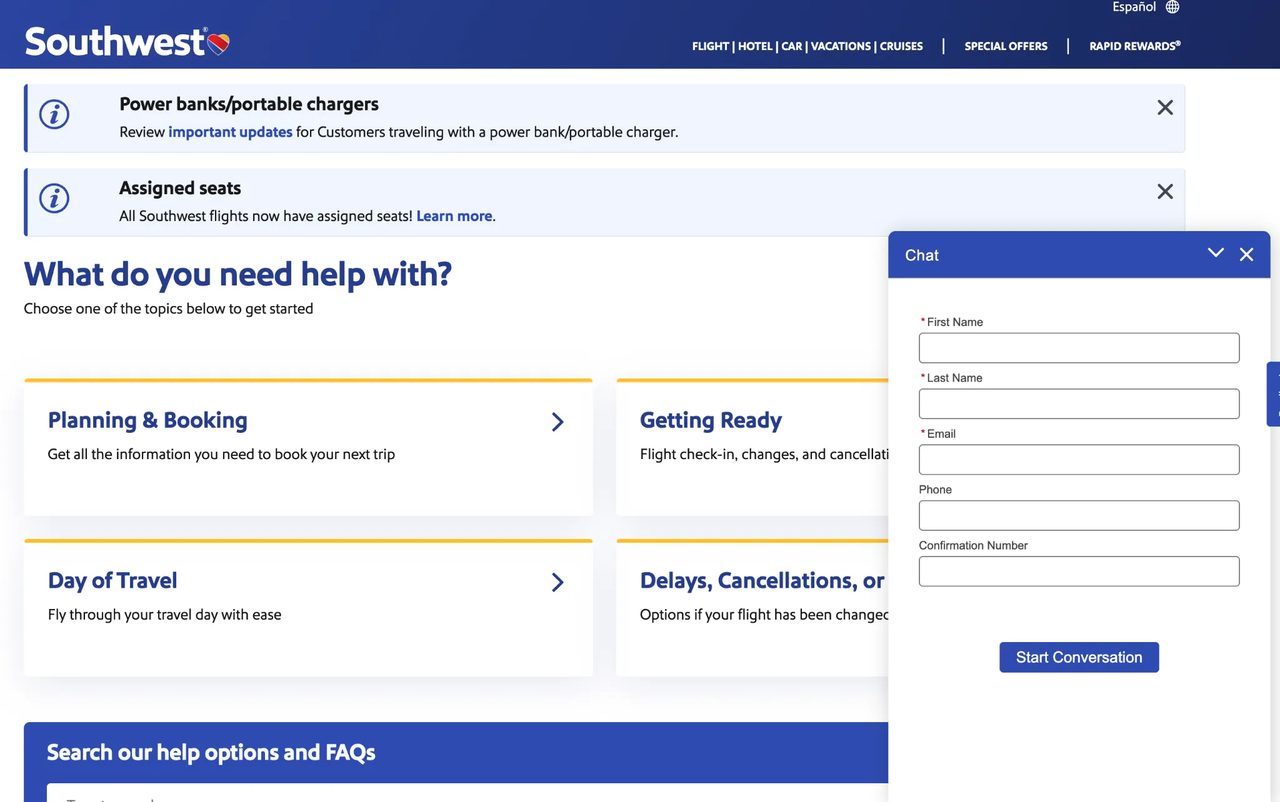Open the Day of Travel topic
Screen dimensions: 1280x802
tap(308, 608)
